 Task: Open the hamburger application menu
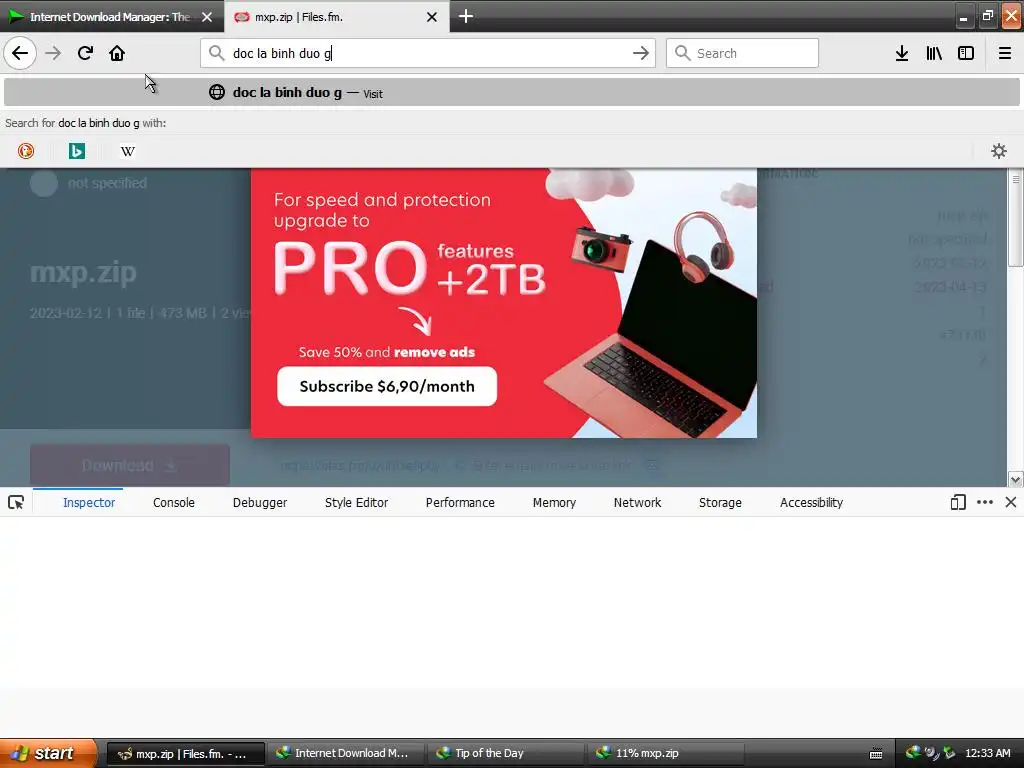[1004, 53]
